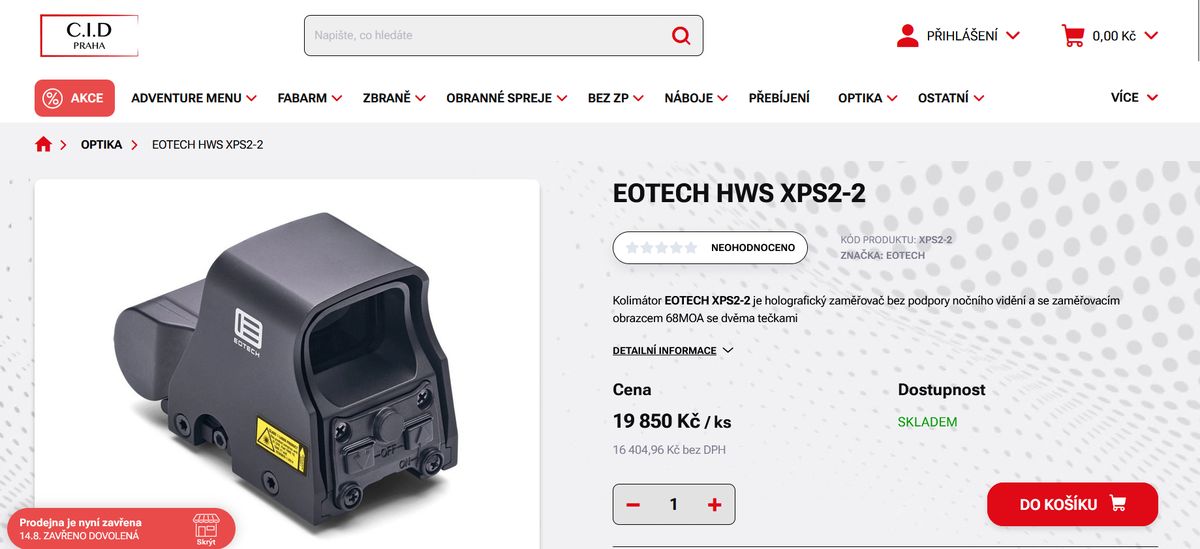Open the Adventure Menu dropdown
Screen dimensions: 1200x549
194,98
